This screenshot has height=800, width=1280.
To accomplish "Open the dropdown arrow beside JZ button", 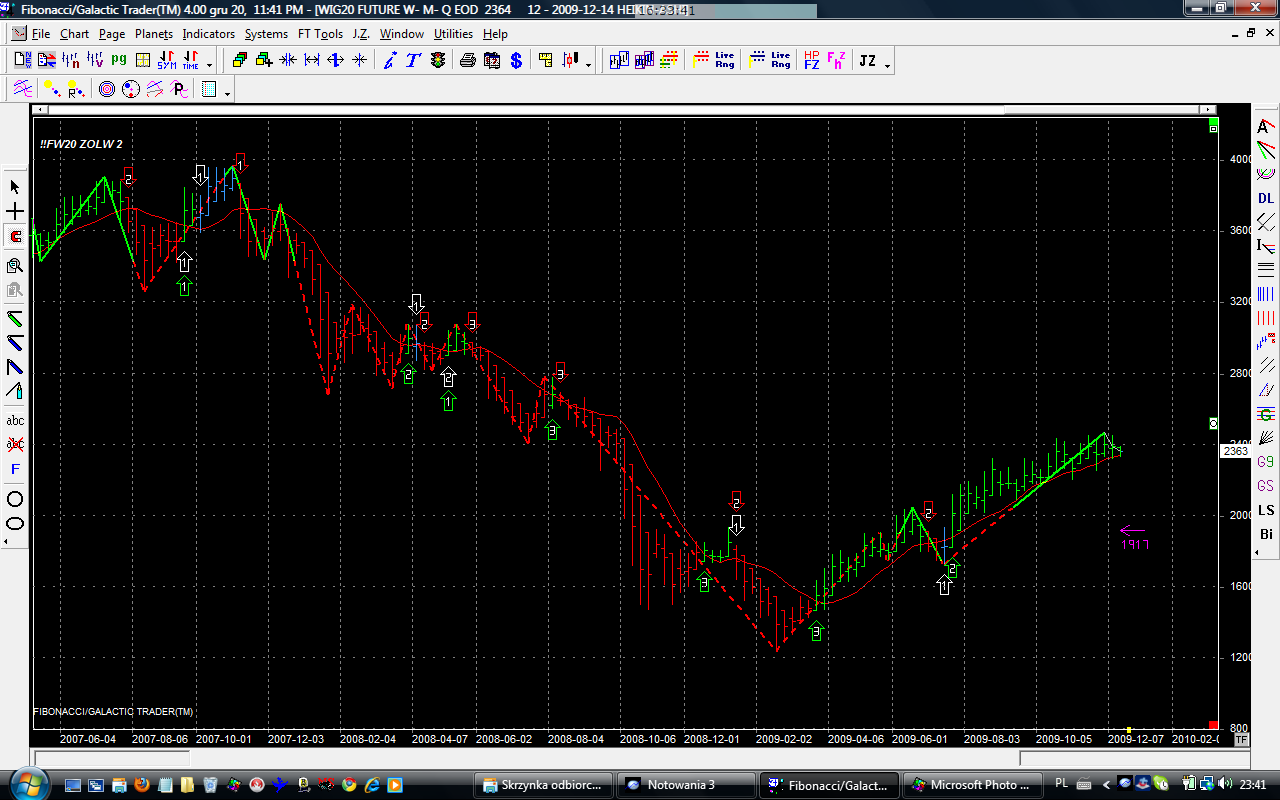I will click(887, 65).
